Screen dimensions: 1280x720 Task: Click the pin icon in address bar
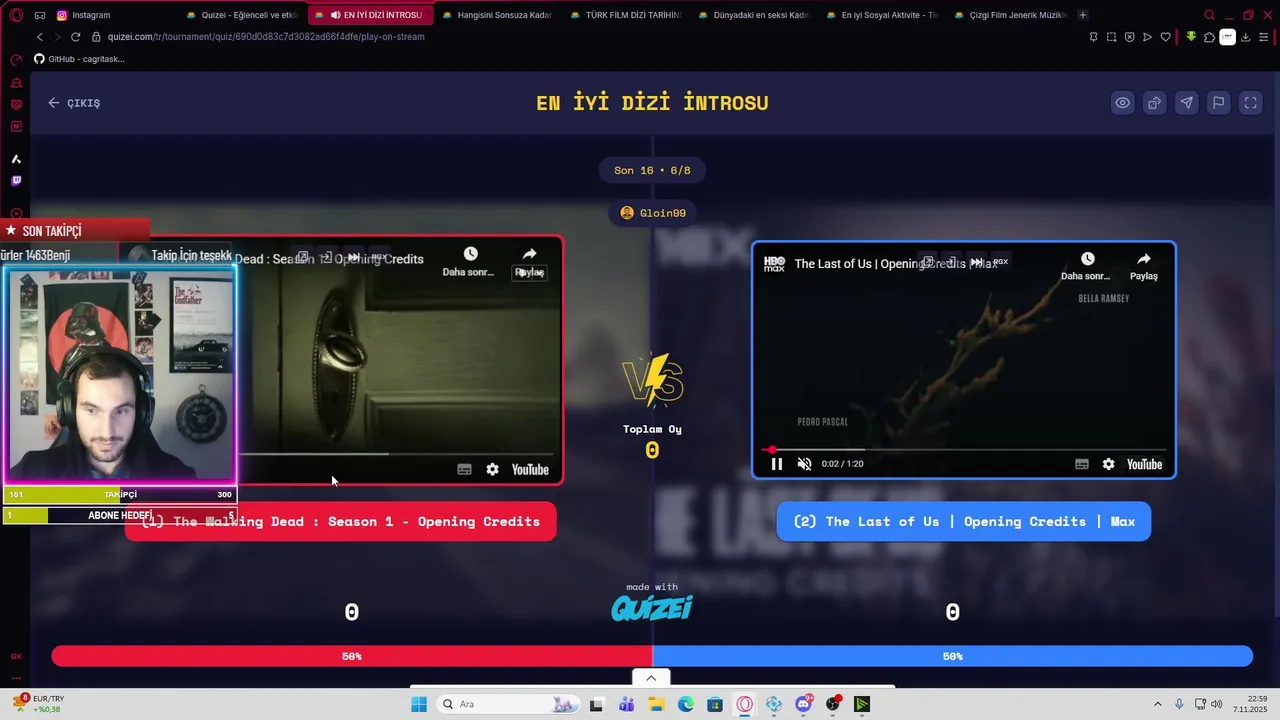click(1093, 37)
